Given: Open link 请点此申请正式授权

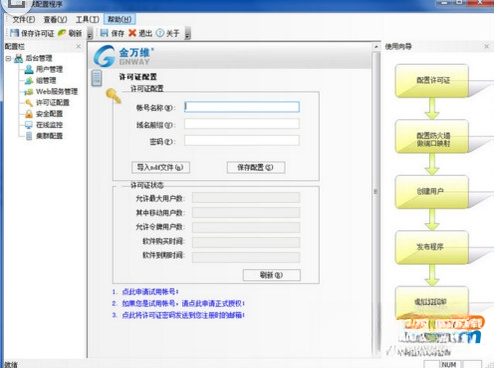Looking at the screenshot, I should 213,303.
